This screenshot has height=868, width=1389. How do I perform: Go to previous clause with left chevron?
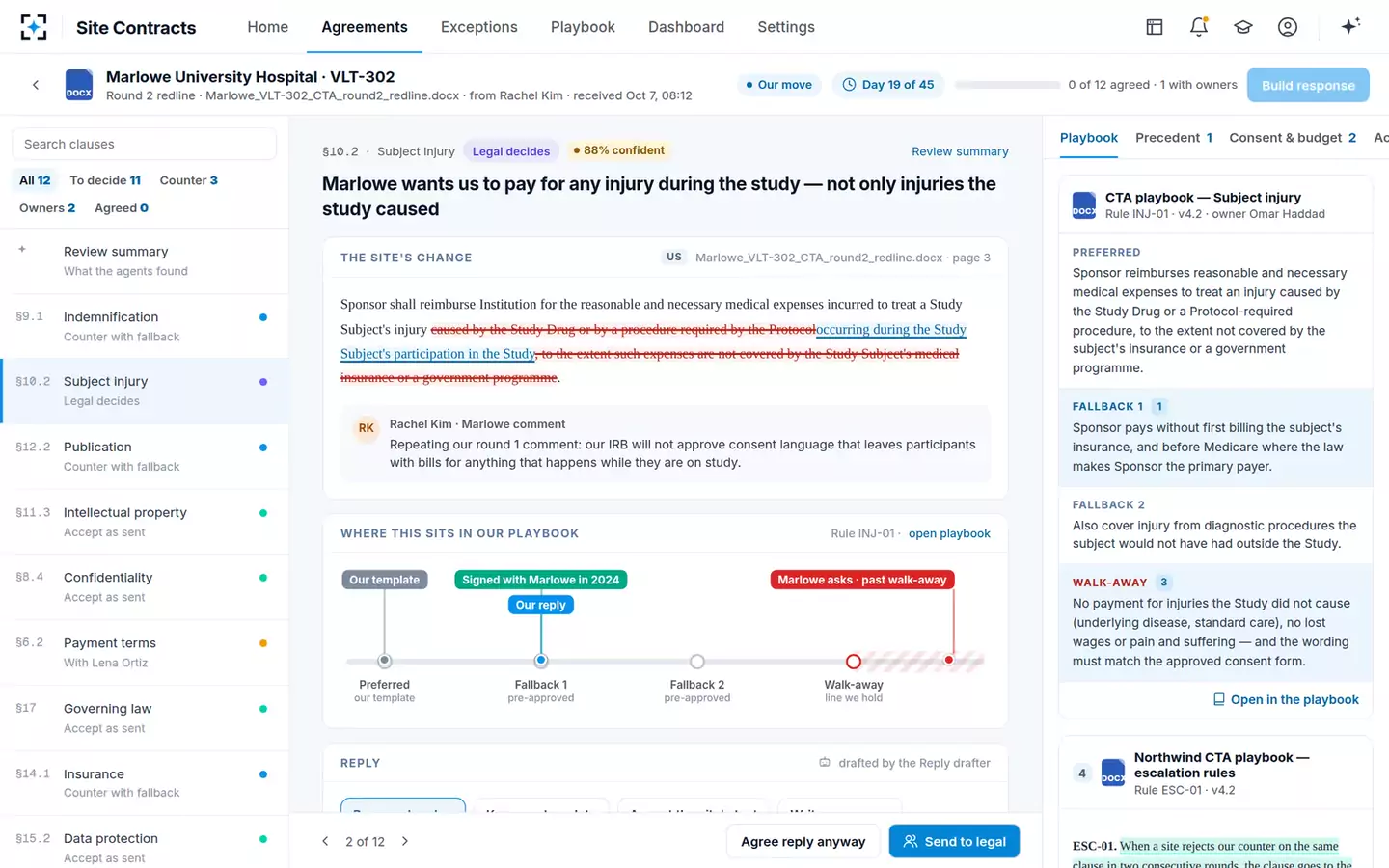click(325, 842)
